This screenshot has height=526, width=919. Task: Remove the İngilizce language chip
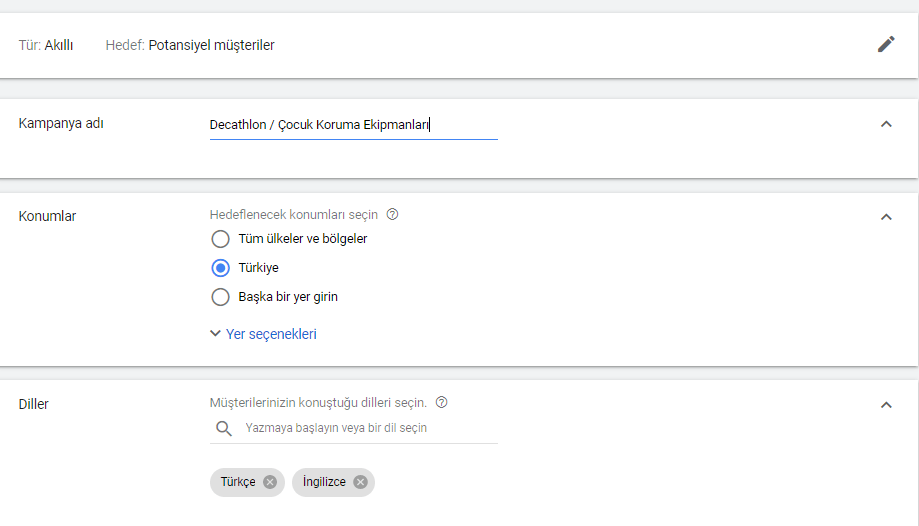[360, 482]
